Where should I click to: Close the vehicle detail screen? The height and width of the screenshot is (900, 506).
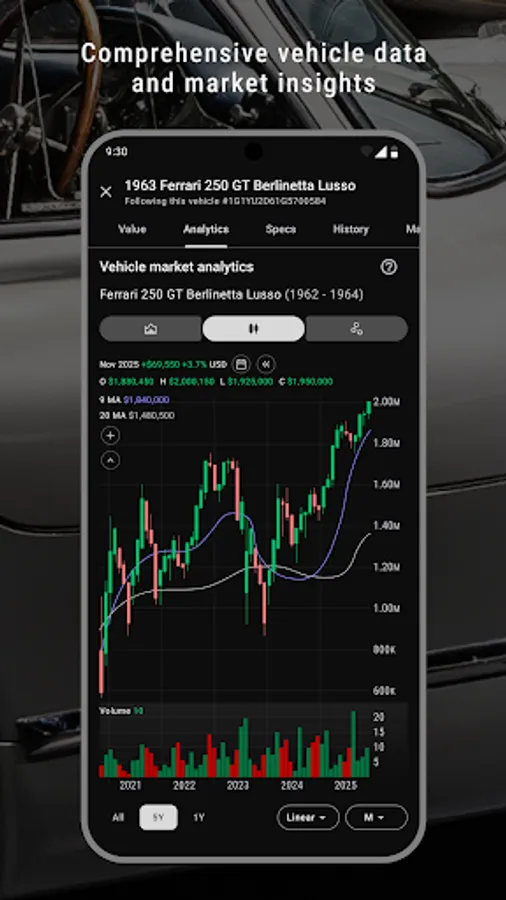(106, 192)
